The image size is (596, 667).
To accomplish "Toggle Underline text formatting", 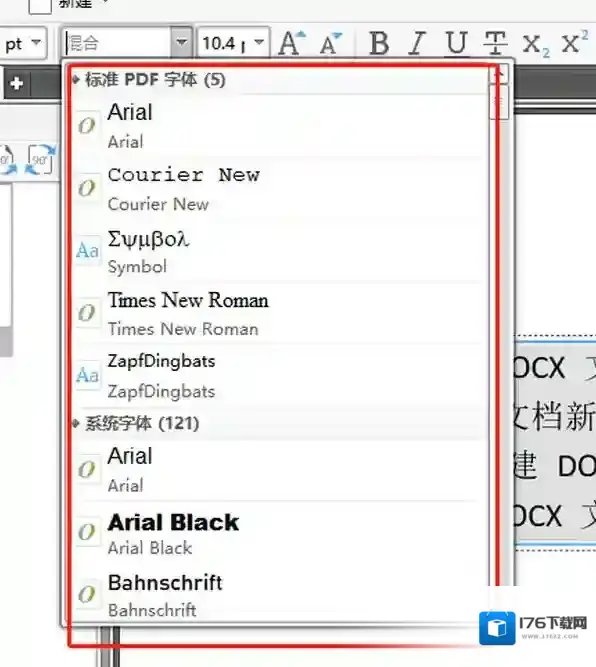I will 456,43.
